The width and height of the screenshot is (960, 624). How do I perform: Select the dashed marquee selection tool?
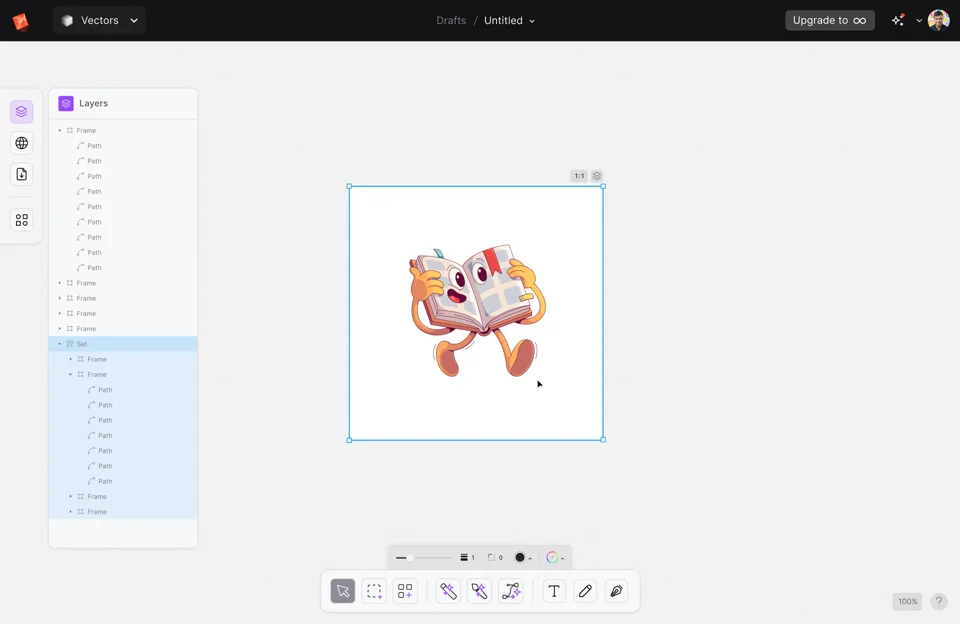tap(374, 591)
